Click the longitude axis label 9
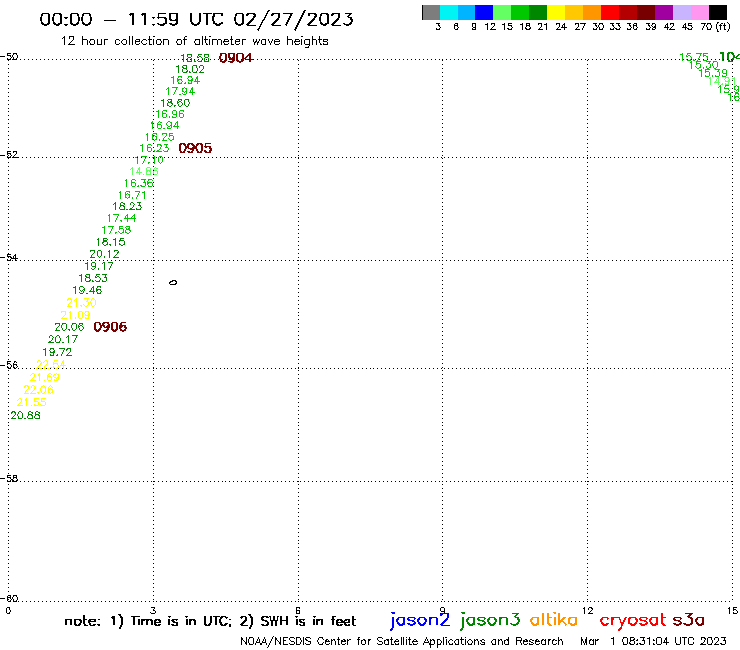This screenshot has height=650, width=740. (x=442, y=611)
